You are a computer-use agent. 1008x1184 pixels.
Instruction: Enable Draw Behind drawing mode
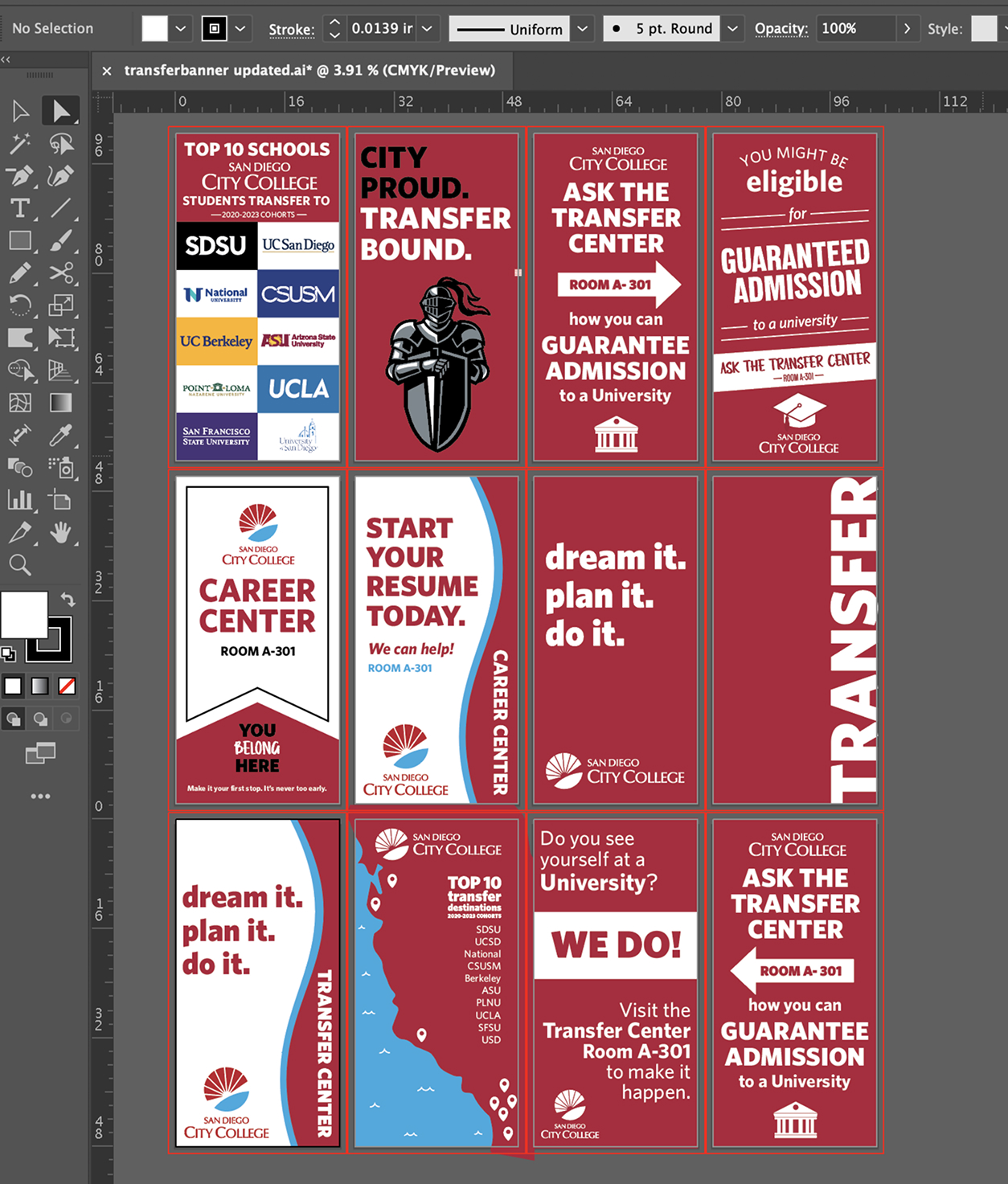39,719
